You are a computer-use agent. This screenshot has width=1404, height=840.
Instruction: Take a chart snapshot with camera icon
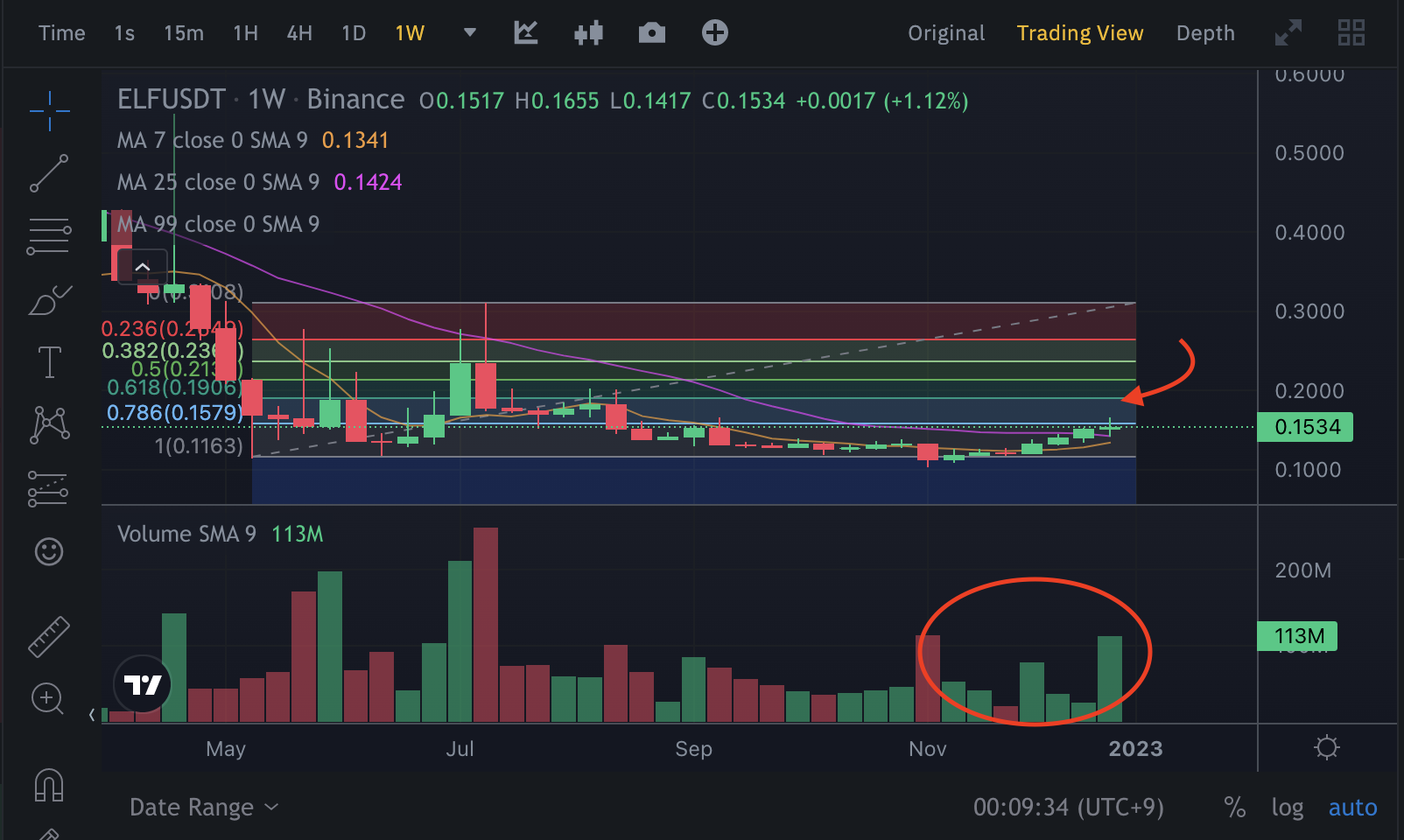point(651,33)
